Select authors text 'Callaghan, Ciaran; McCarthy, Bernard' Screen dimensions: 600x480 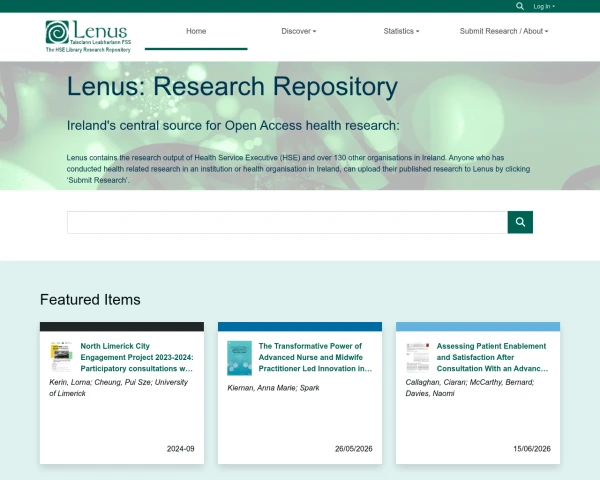(x=470, y=382)
